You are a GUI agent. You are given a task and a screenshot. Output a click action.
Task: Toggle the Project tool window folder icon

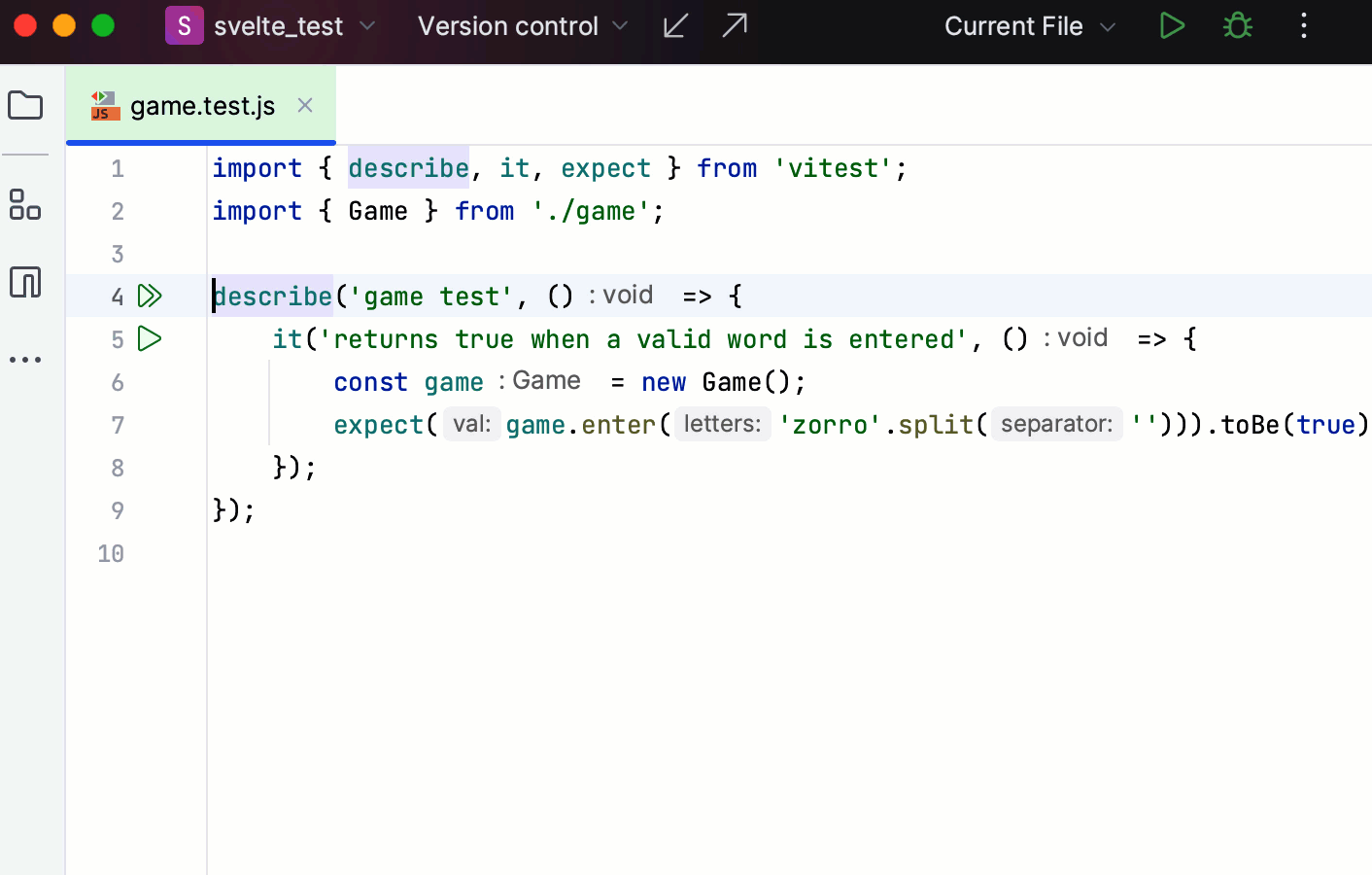pyautogui.click(x=25, y=105)
